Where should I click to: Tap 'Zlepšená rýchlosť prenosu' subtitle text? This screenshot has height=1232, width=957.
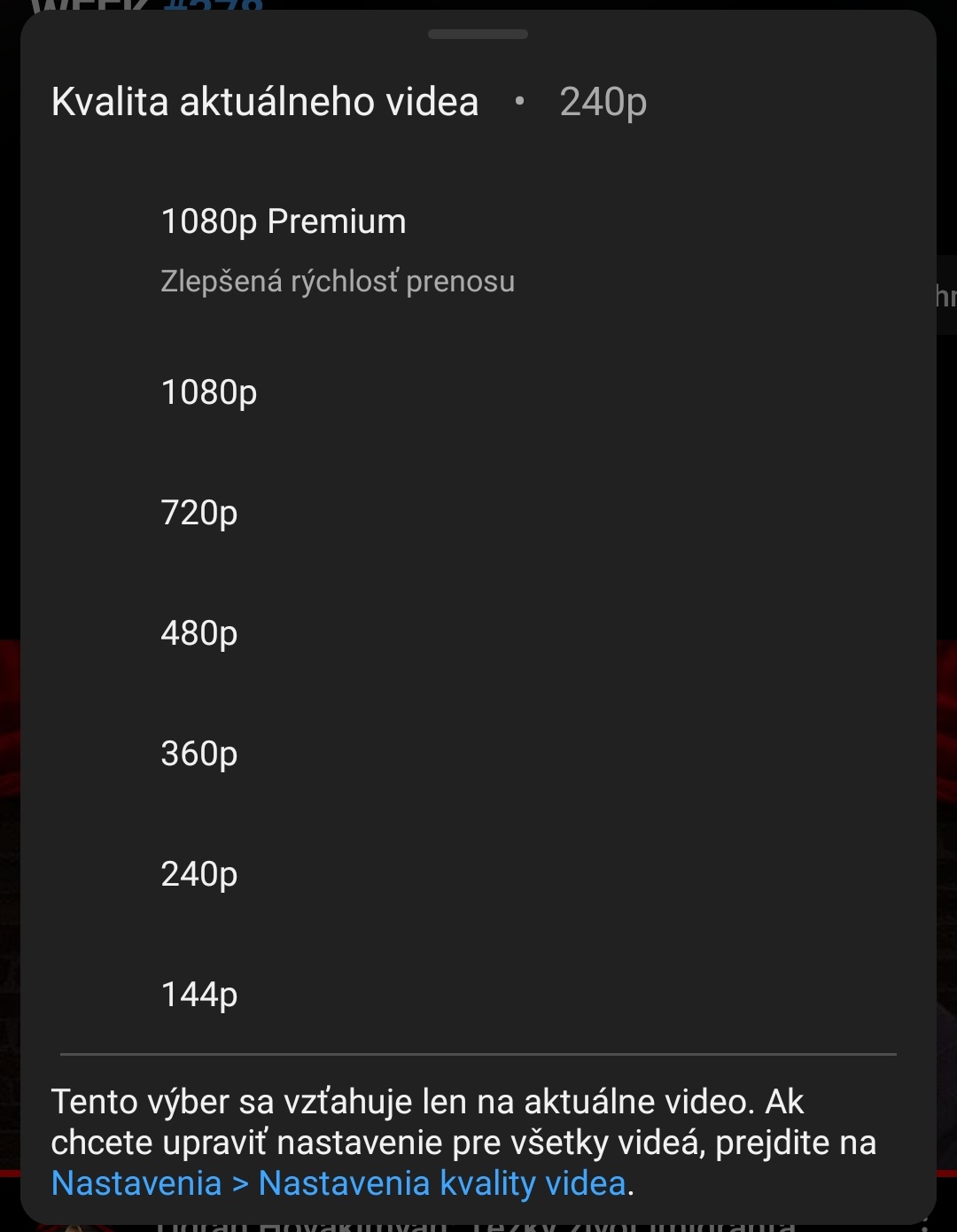338,282
